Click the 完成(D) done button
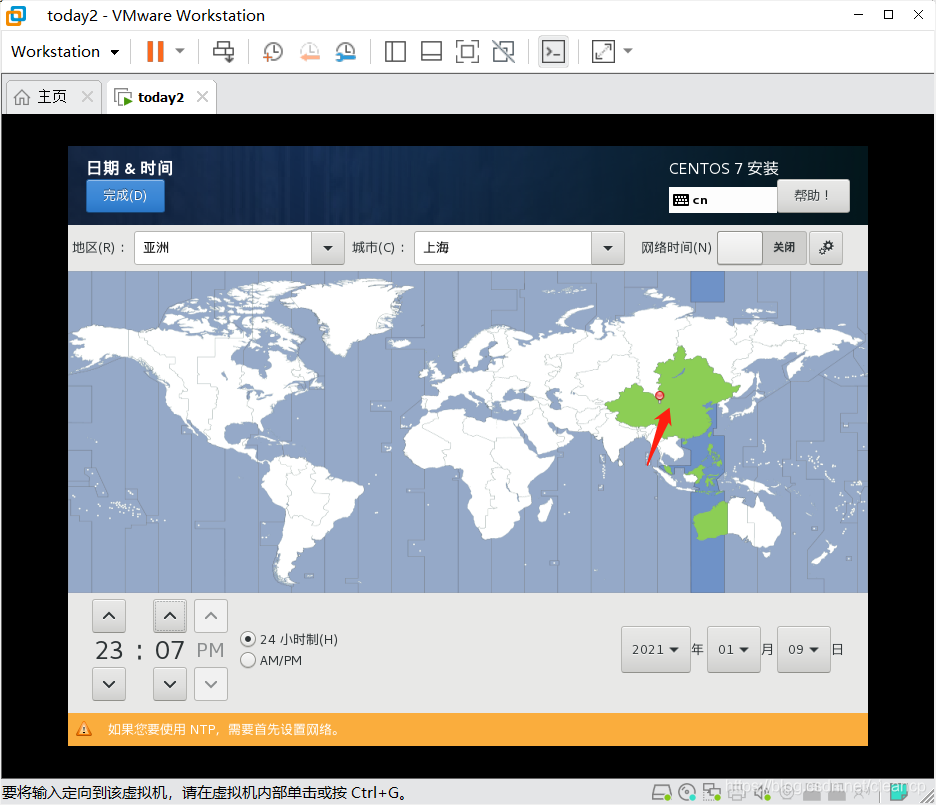This screenshot has width=936, height=805. (125, 196)
